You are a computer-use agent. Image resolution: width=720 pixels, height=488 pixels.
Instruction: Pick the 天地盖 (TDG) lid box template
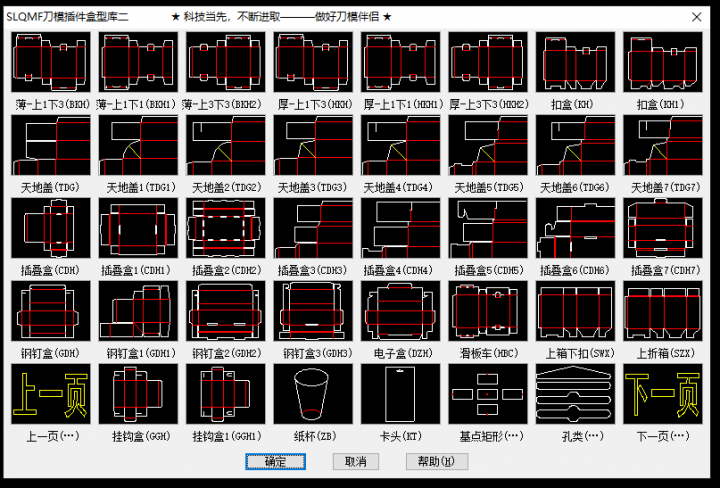50,145
